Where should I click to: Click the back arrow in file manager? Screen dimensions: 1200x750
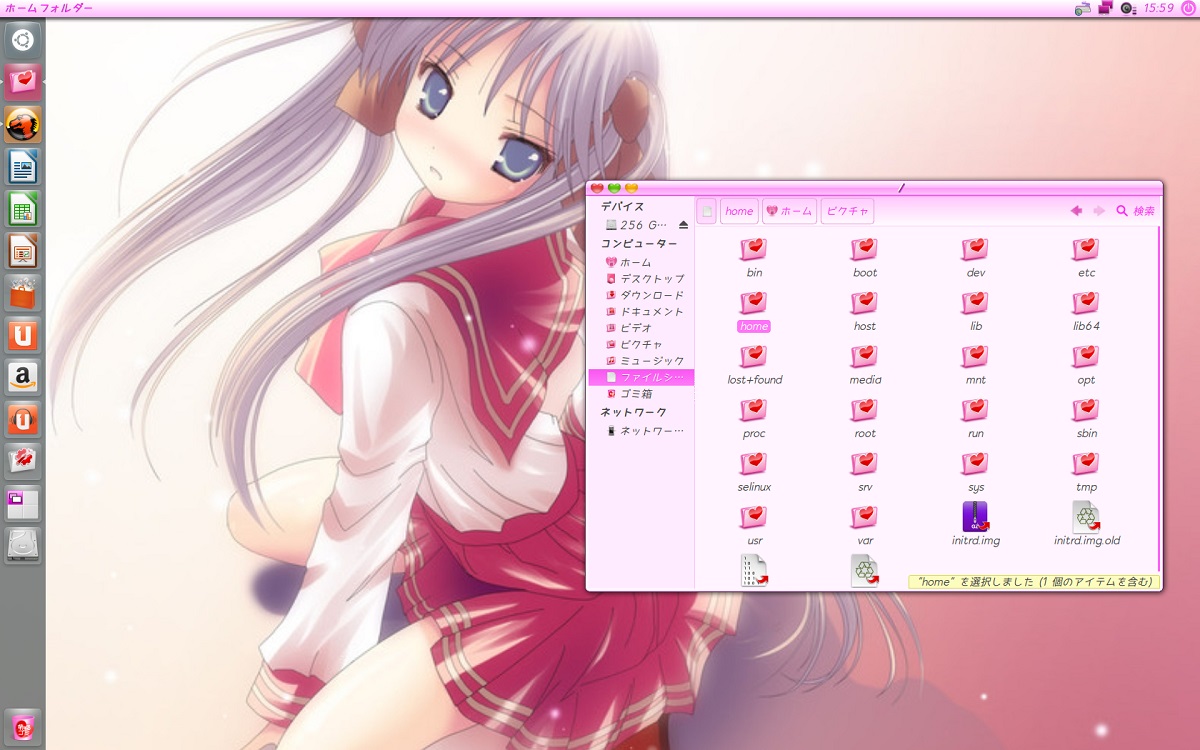pyautogui.click(x=1076, y=211)
